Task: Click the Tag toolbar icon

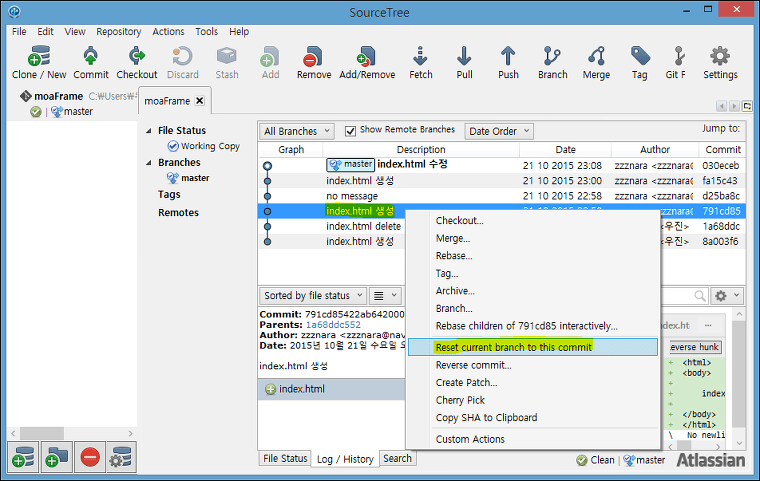Action: 640,56
